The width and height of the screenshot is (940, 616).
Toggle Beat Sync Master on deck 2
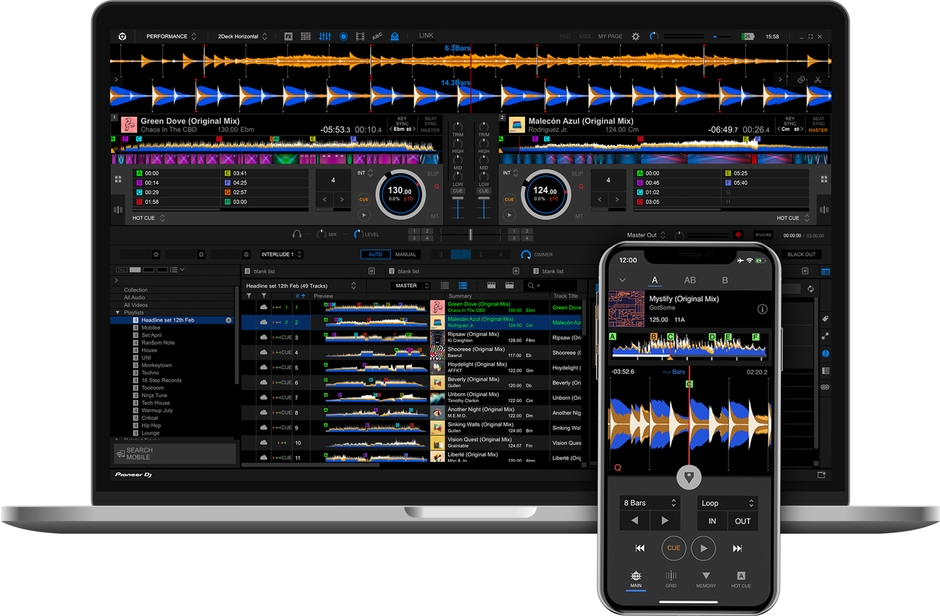coord(817,127)
